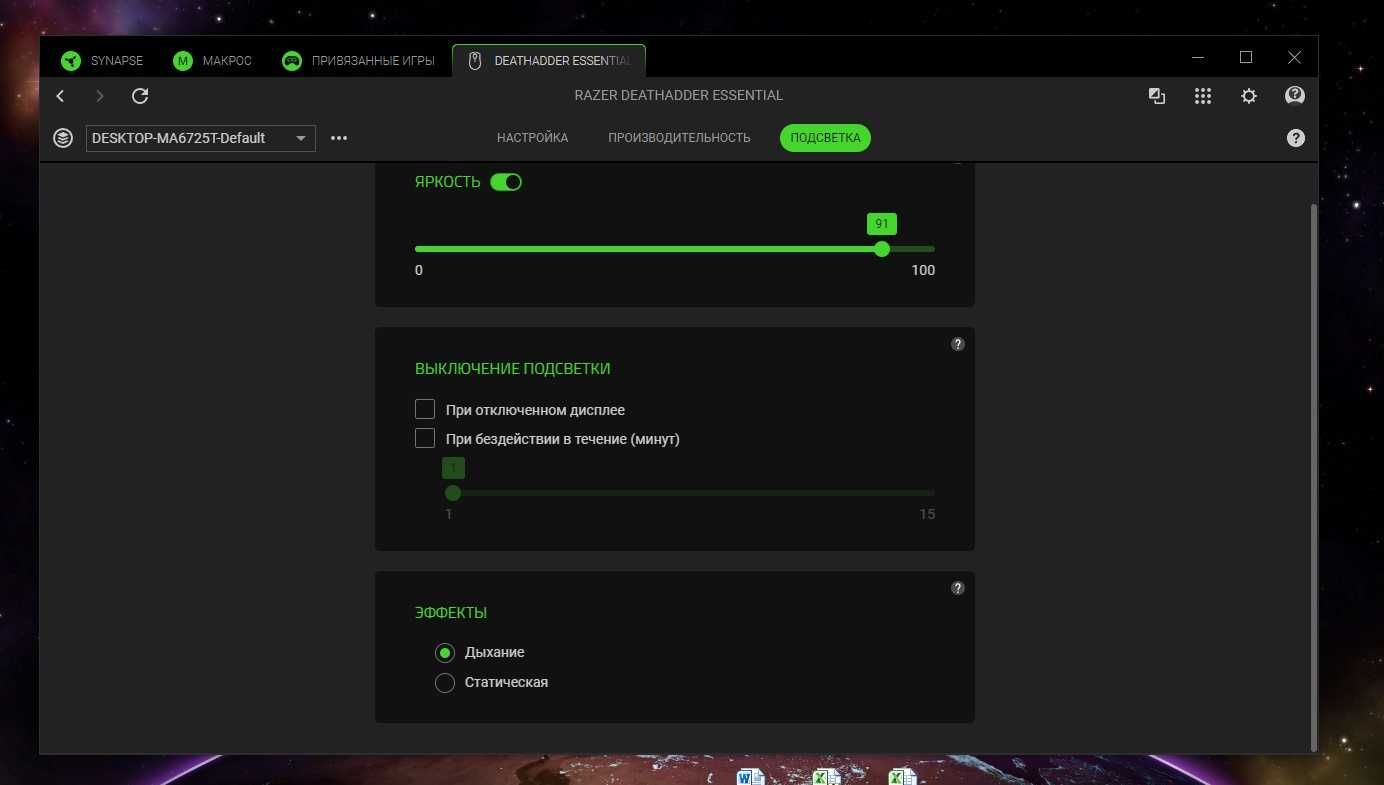Click the support headset question icon
The image size is (1384, 785).
[x=1295, y=96]
